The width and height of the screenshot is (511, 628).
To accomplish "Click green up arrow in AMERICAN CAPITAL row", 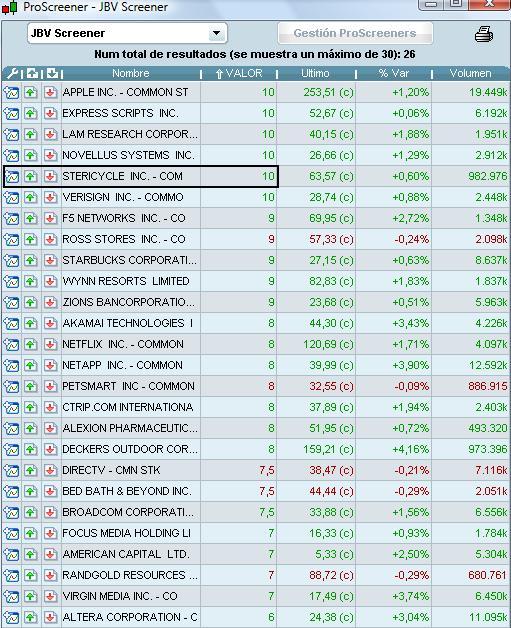I will click(31, 554).
